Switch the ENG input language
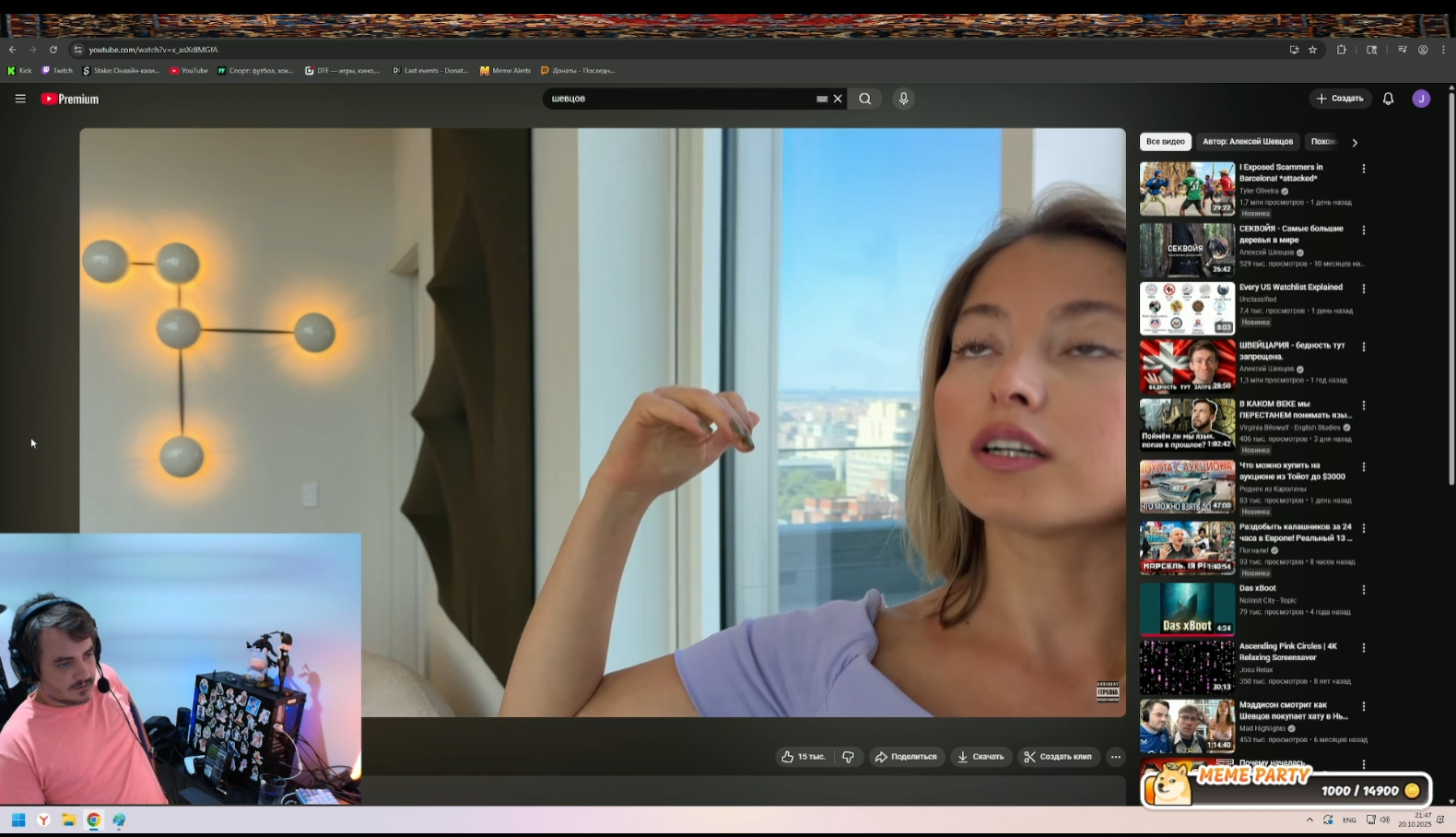 coord(1349,819)
